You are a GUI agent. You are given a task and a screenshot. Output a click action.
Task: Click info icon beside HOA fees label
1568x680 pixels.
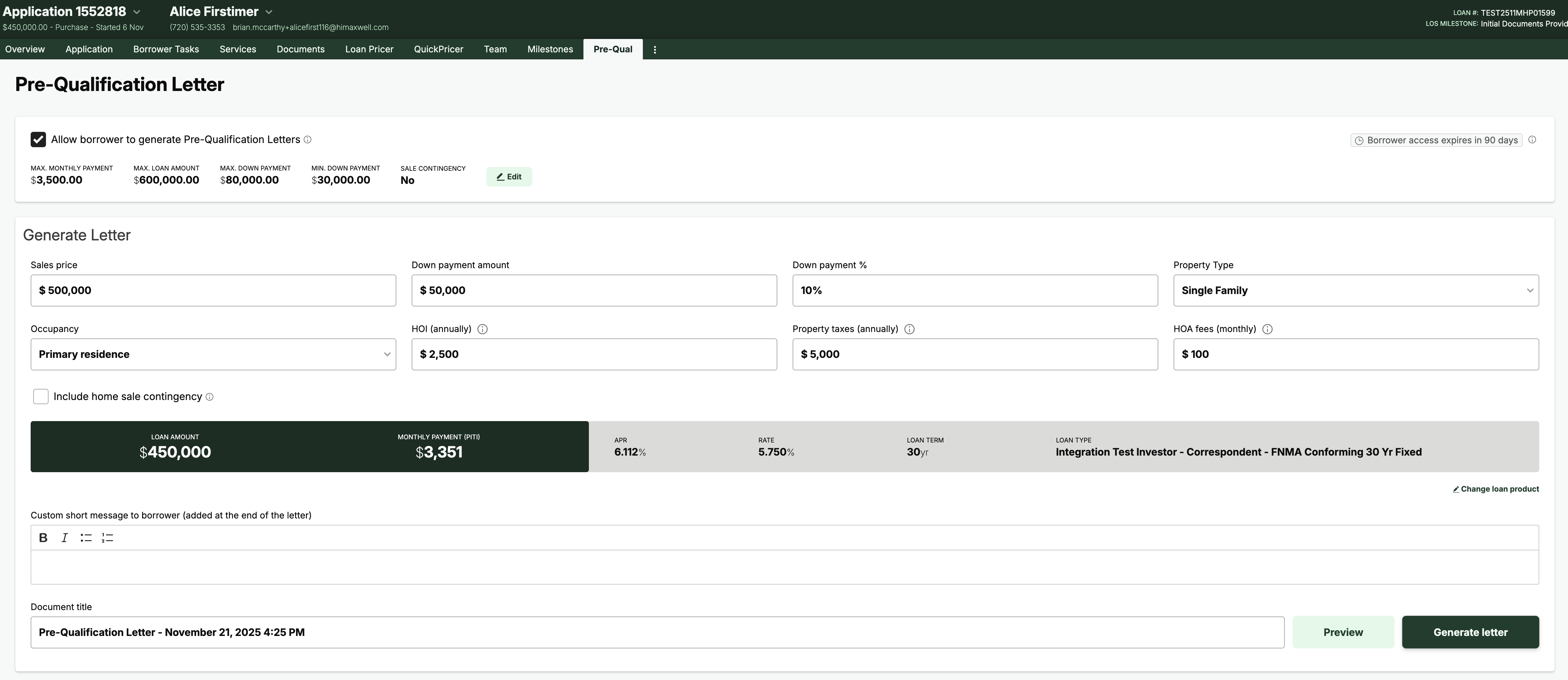1267,329
